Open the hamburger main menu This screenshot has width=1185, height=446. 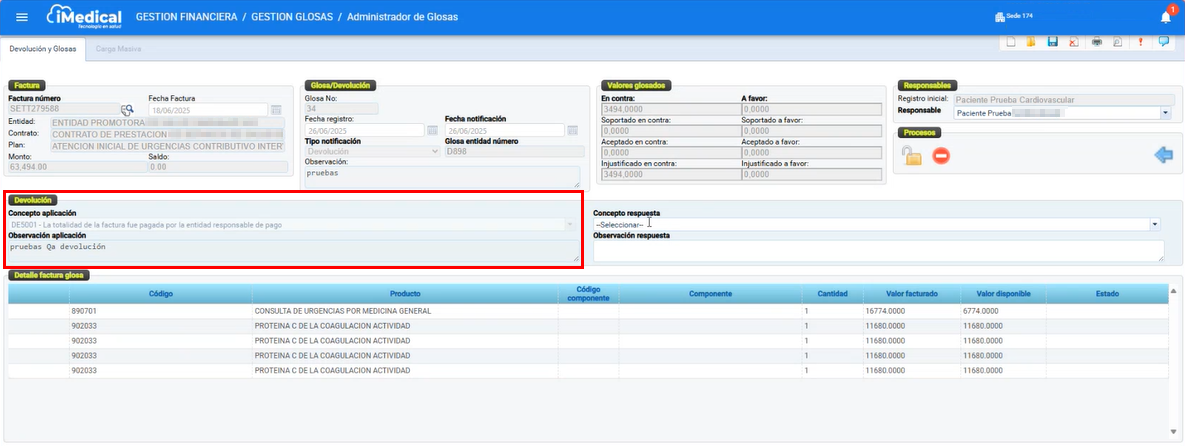(22, 17)
